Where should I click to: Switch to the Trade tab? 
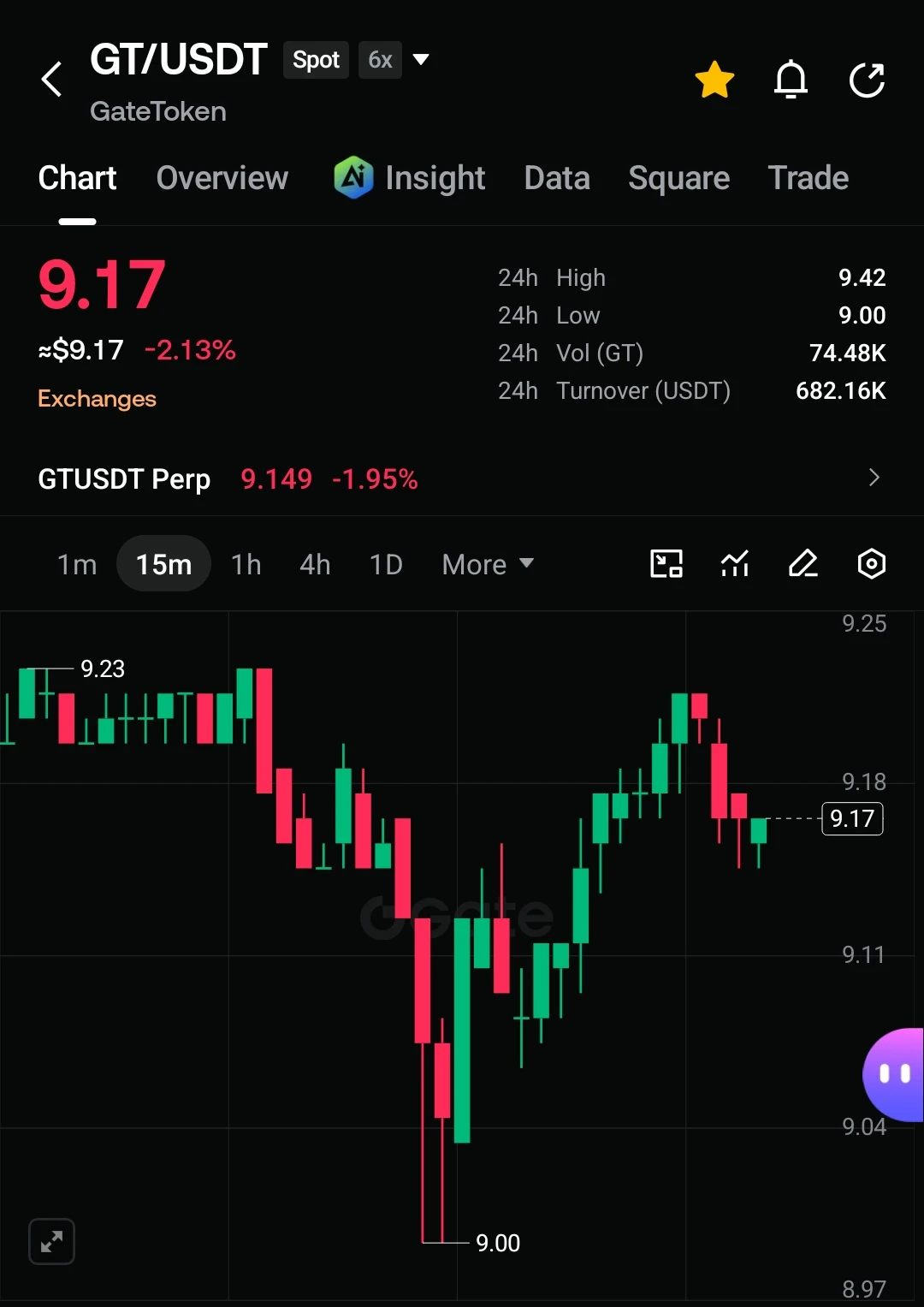[x=808, y=178]
